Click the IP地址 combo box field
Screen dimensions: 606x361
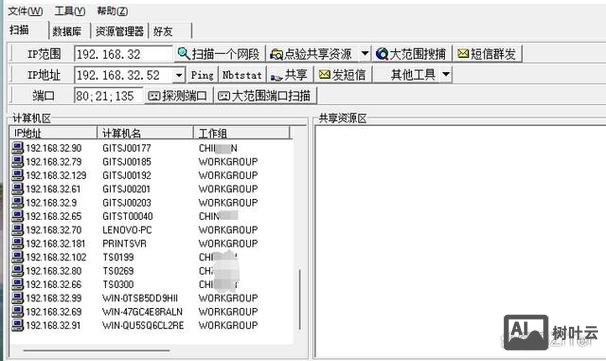pos(124,75)
